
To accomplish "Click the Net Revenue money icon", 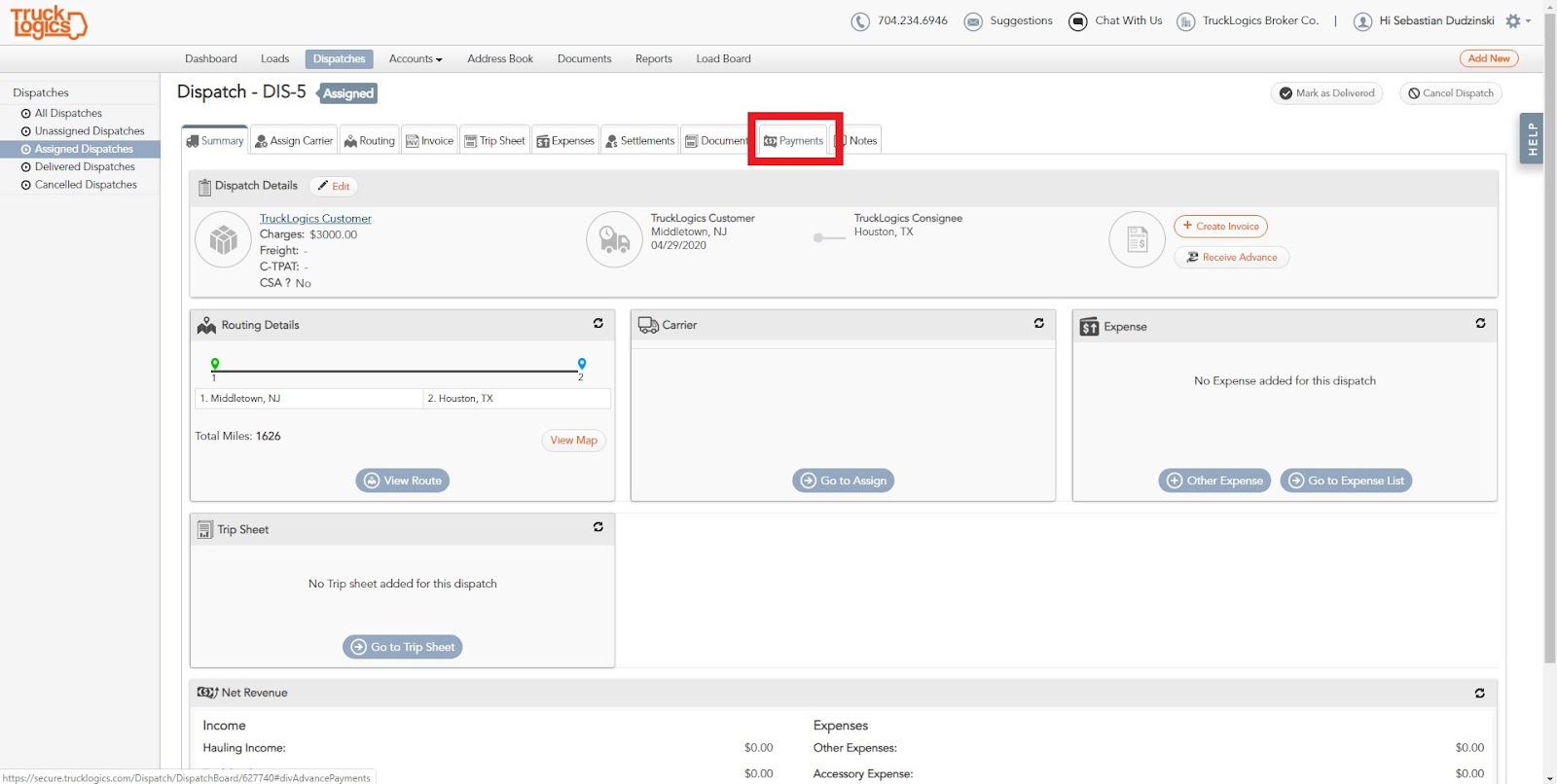I will pyautogui.click(x=207, y=693).
